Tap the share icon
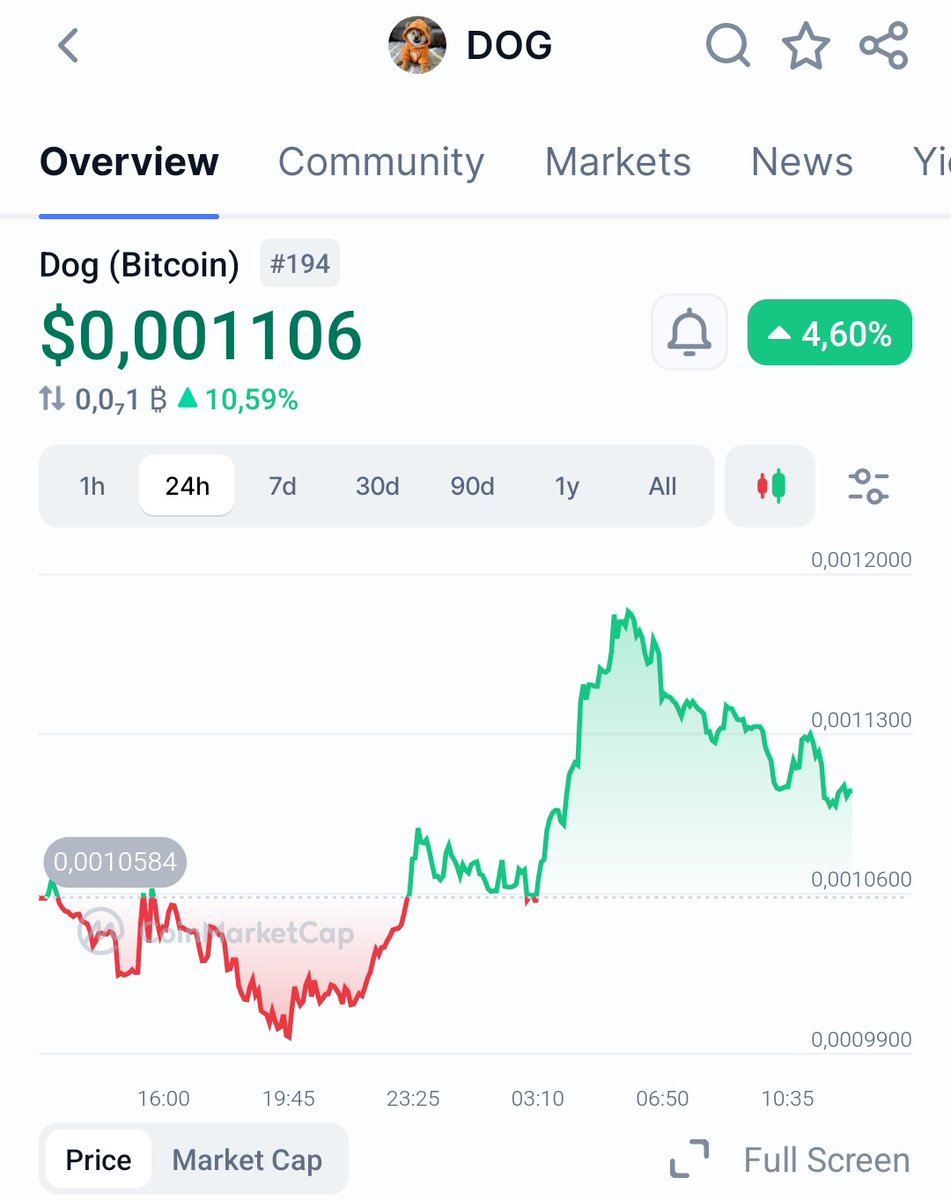The image size is (951, 1200). [883, 46]
